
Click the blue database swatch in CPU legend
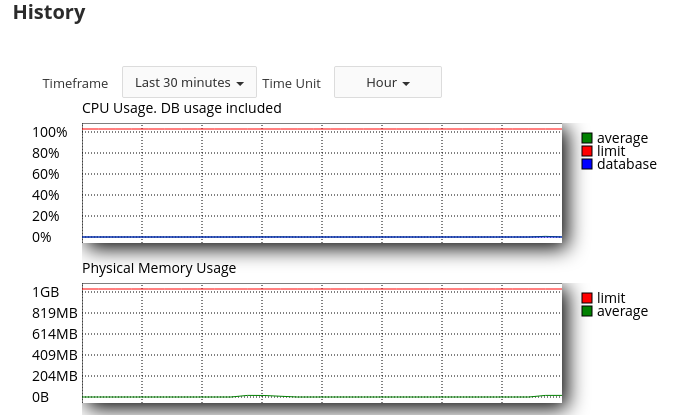[x=587, y=164]
